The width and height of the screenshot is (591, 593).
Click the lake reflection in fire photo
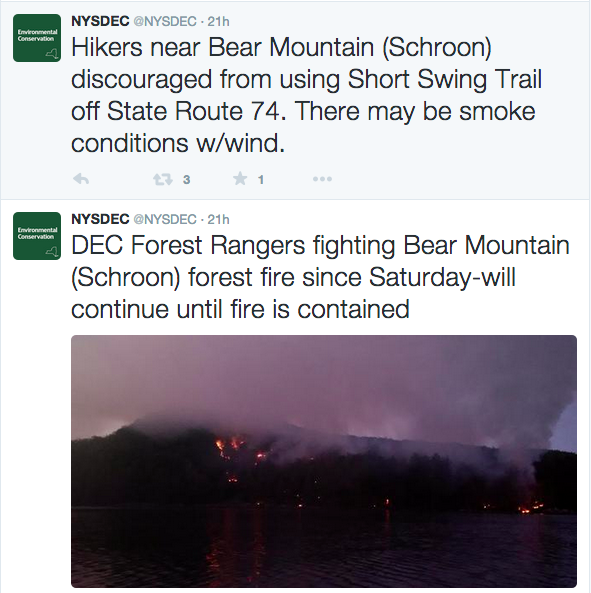[x=324, y=548]
